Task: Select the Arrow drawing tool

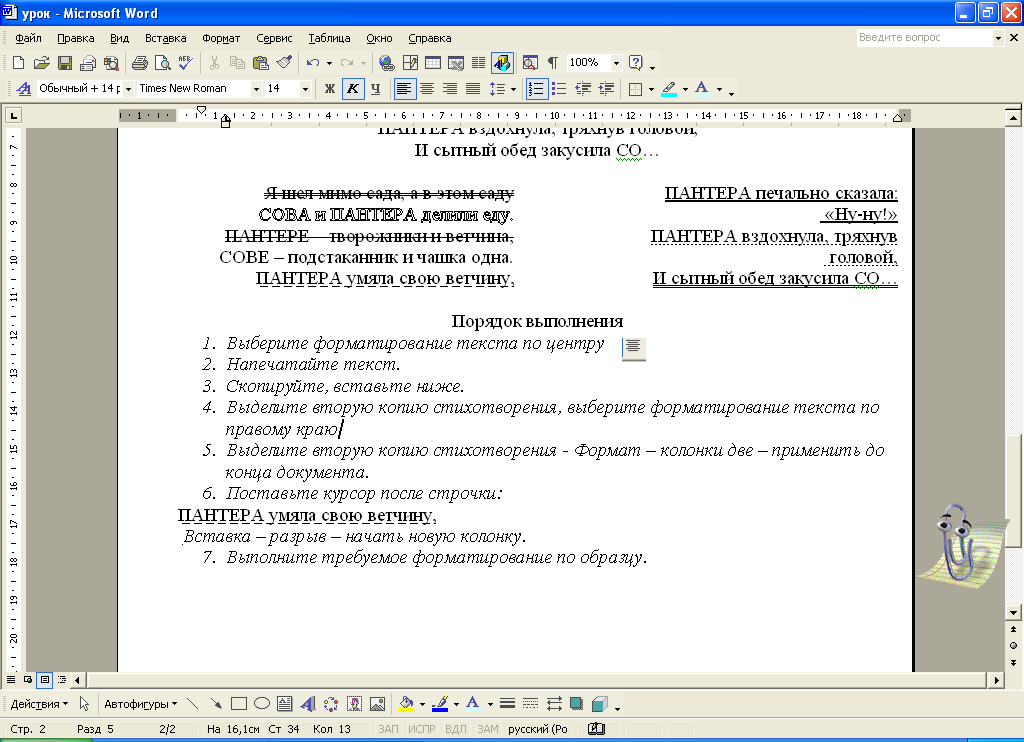Action: (216, 703)
